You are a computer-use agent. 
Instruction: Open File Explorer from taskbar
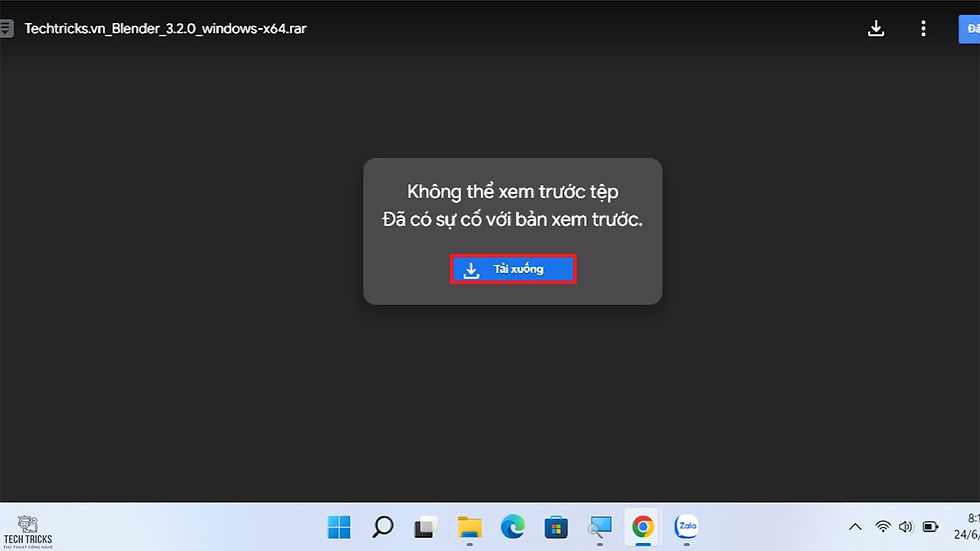pyautogui.click(x=469, y=527)
